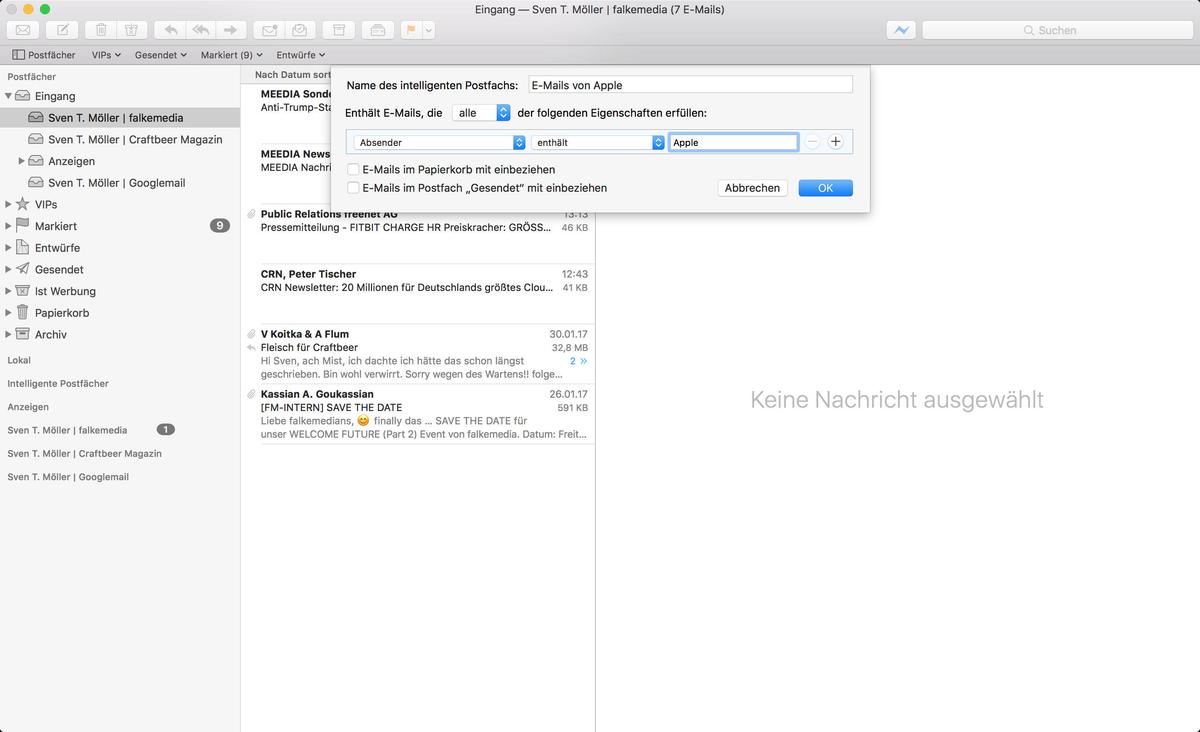1200x732 pixels.
Task: Click the Get Mail envelope toolbar icon
Action: tap(23, 30)
